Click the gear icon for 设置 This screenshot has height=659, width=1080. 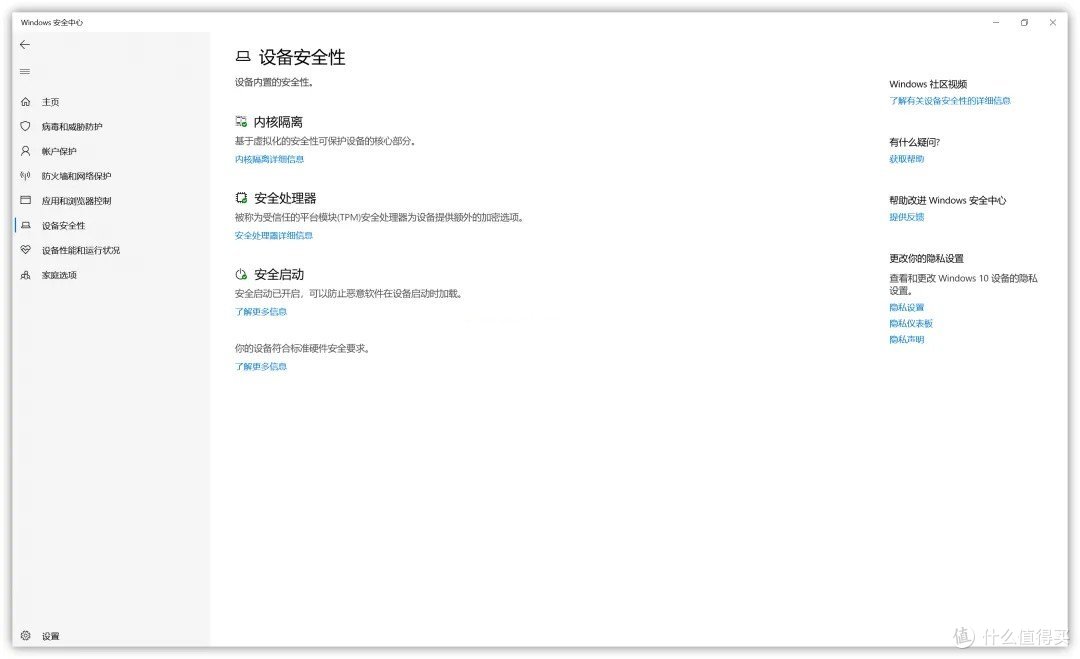25,636
